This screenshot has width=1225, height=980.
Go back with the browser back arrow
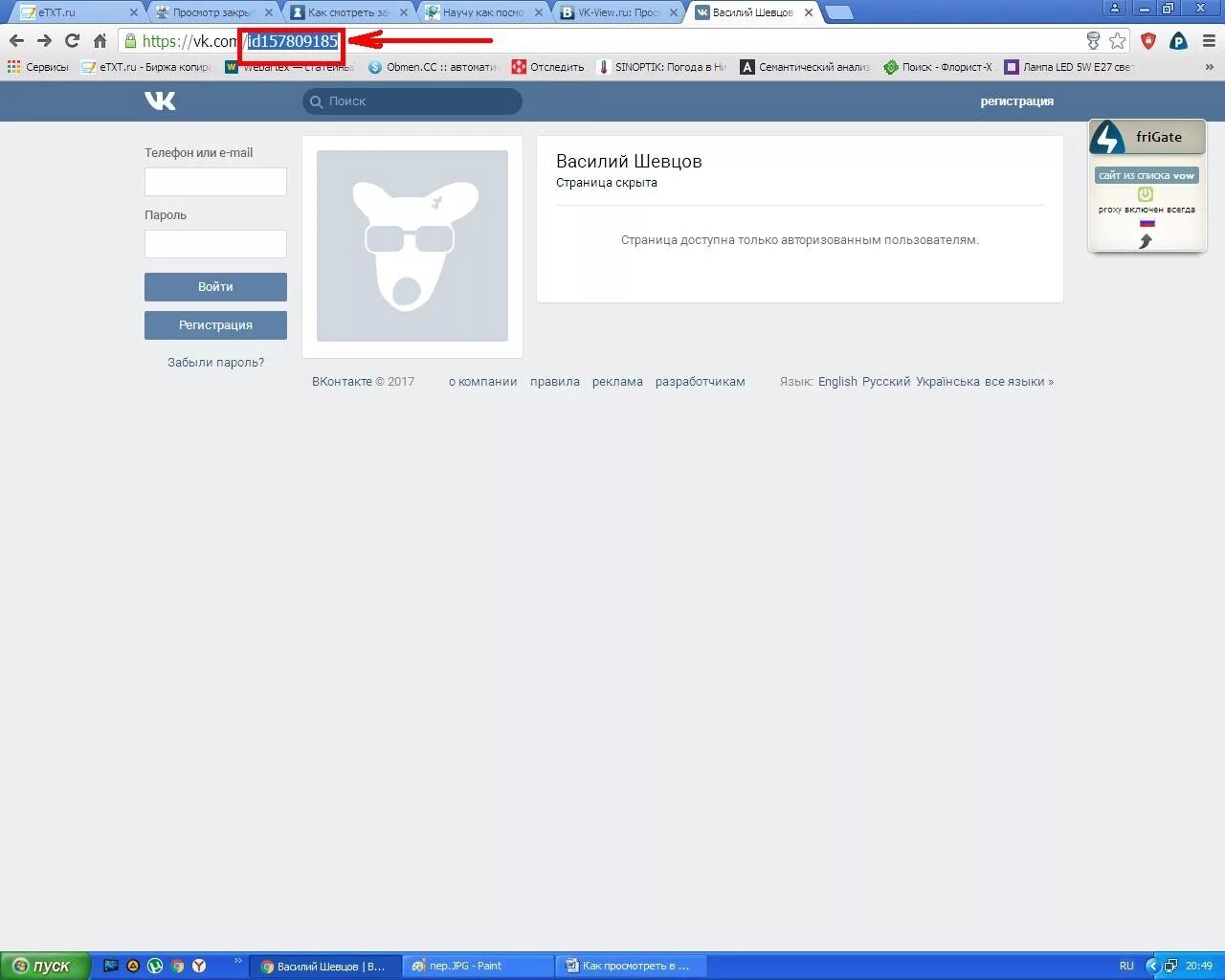tap(16, 41)
